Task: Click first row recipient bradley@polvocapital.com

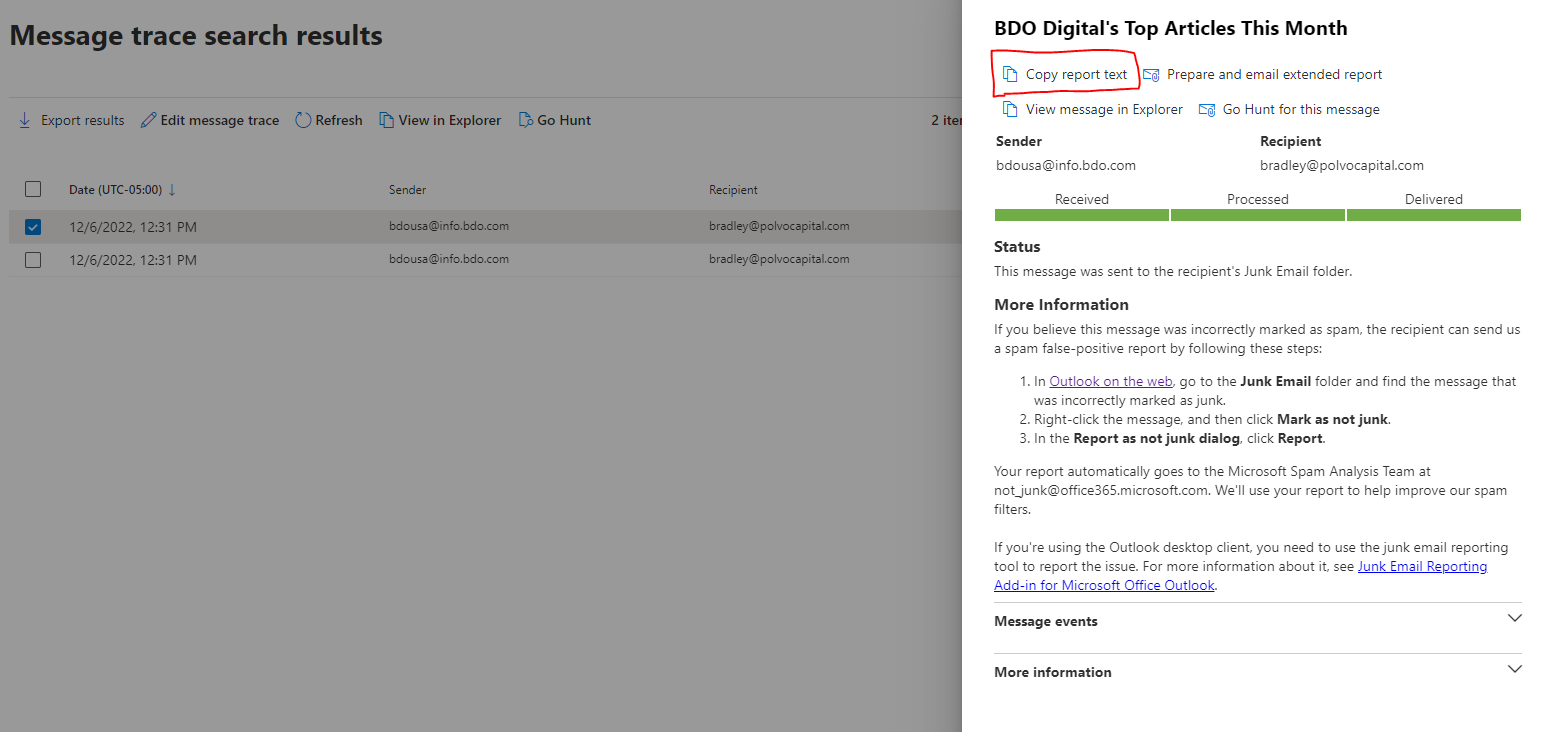Action: tap(779, 226)
